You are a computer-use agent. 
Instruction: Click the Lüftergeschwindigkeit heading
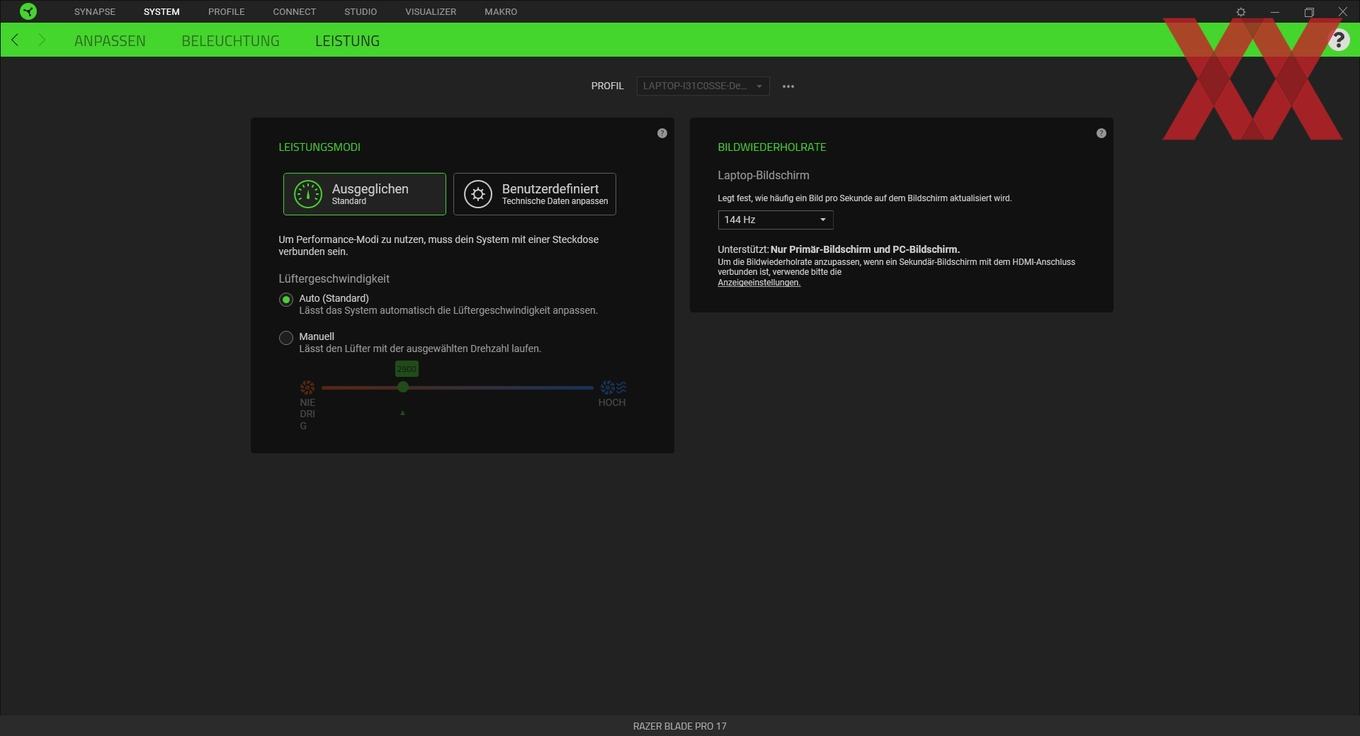[x=334, y=279]
